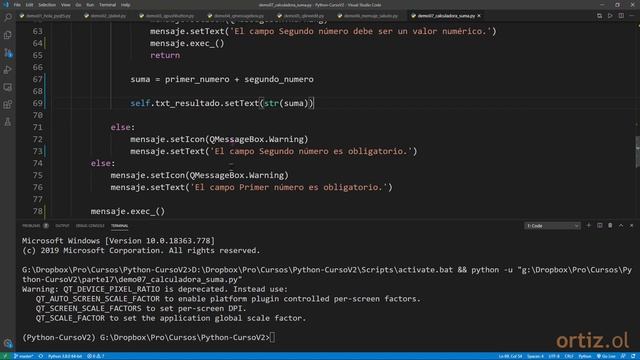
Task: Open the Remote Explorer view
Action: 8,87
